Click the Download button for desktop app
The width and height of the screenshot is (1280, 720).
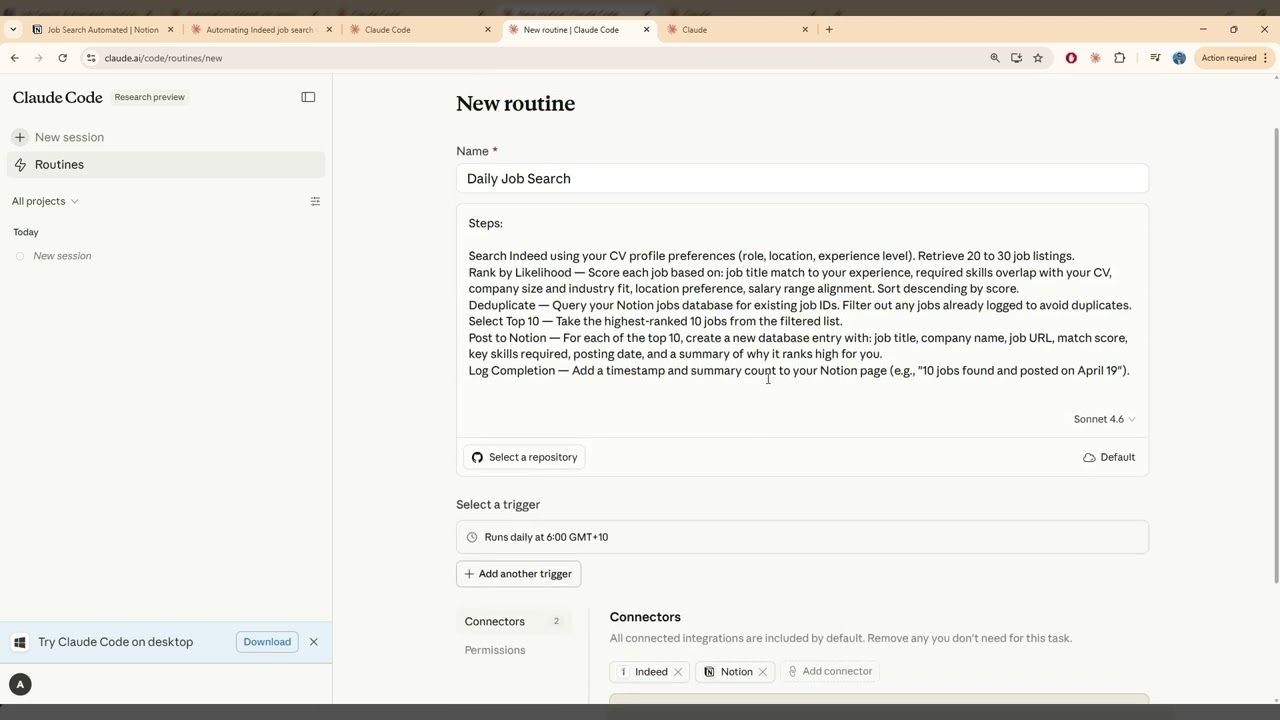(267, 642)
